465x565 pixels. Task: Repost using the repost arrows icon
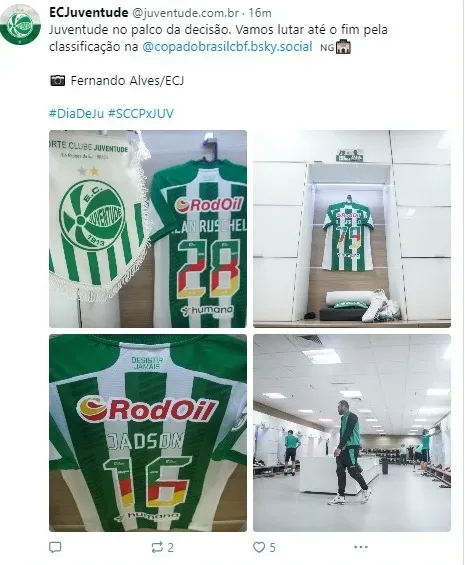click(157, 547)
